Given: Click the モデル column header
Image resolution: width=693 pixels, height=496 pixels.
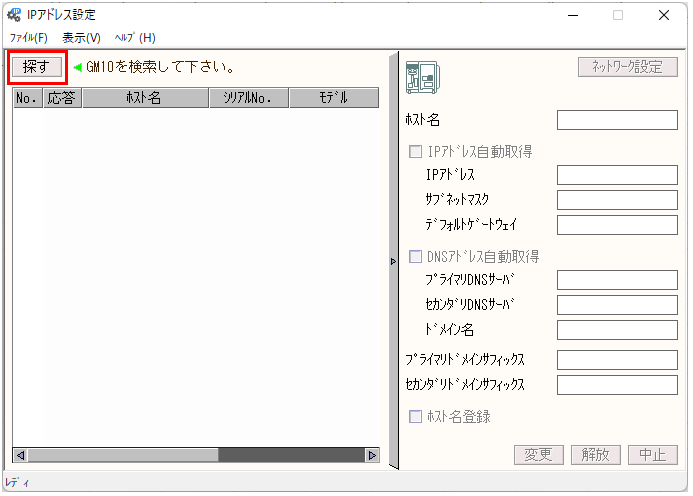Looking at the screenshot, I should pos(334,98).
